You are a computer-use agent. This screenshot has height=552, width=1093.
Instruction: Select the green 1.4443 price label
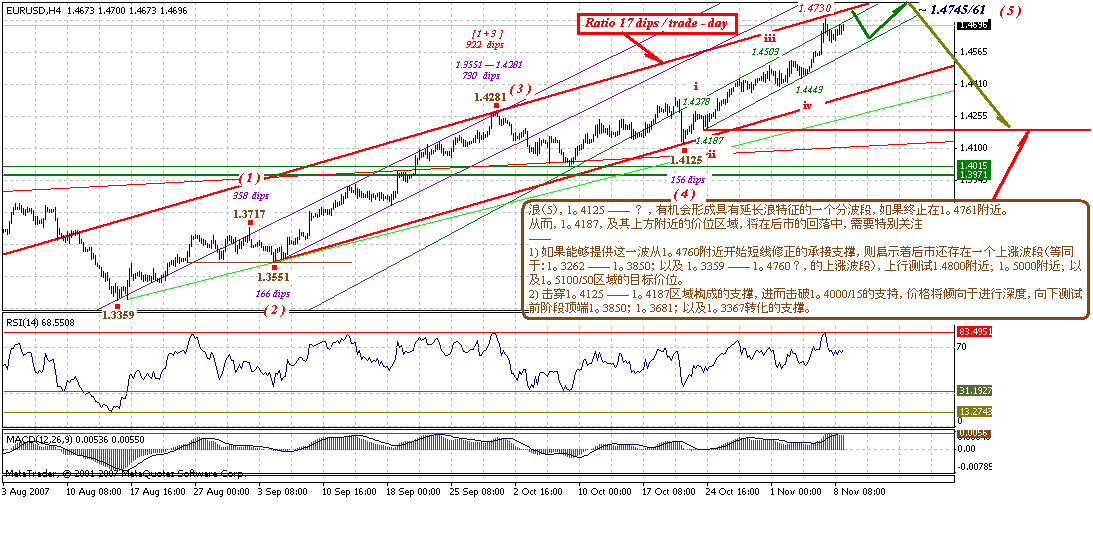point(810,90)
